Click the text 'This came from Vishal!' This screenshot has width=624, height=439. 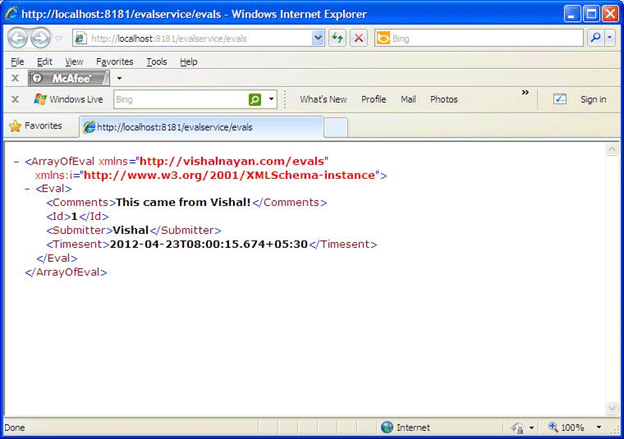183,202
